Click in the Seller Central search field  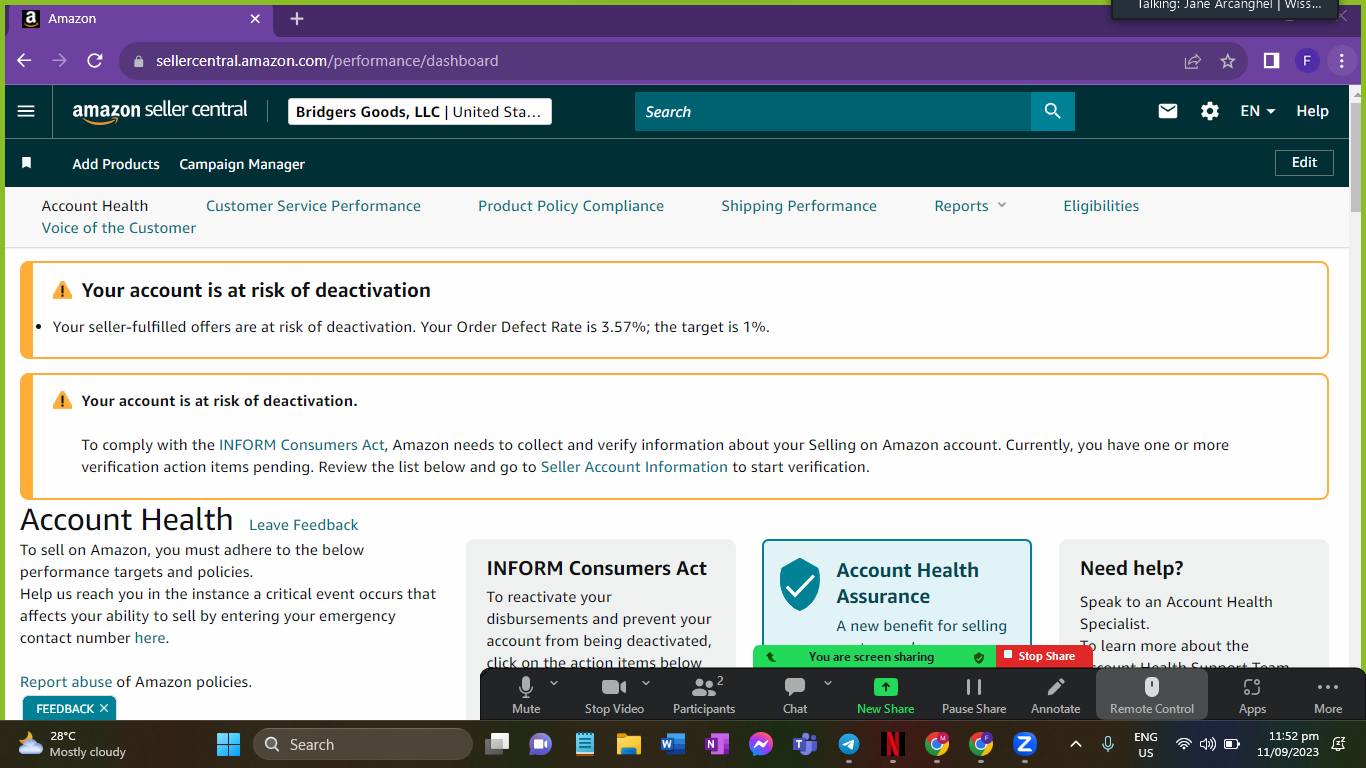coord(832,112)
